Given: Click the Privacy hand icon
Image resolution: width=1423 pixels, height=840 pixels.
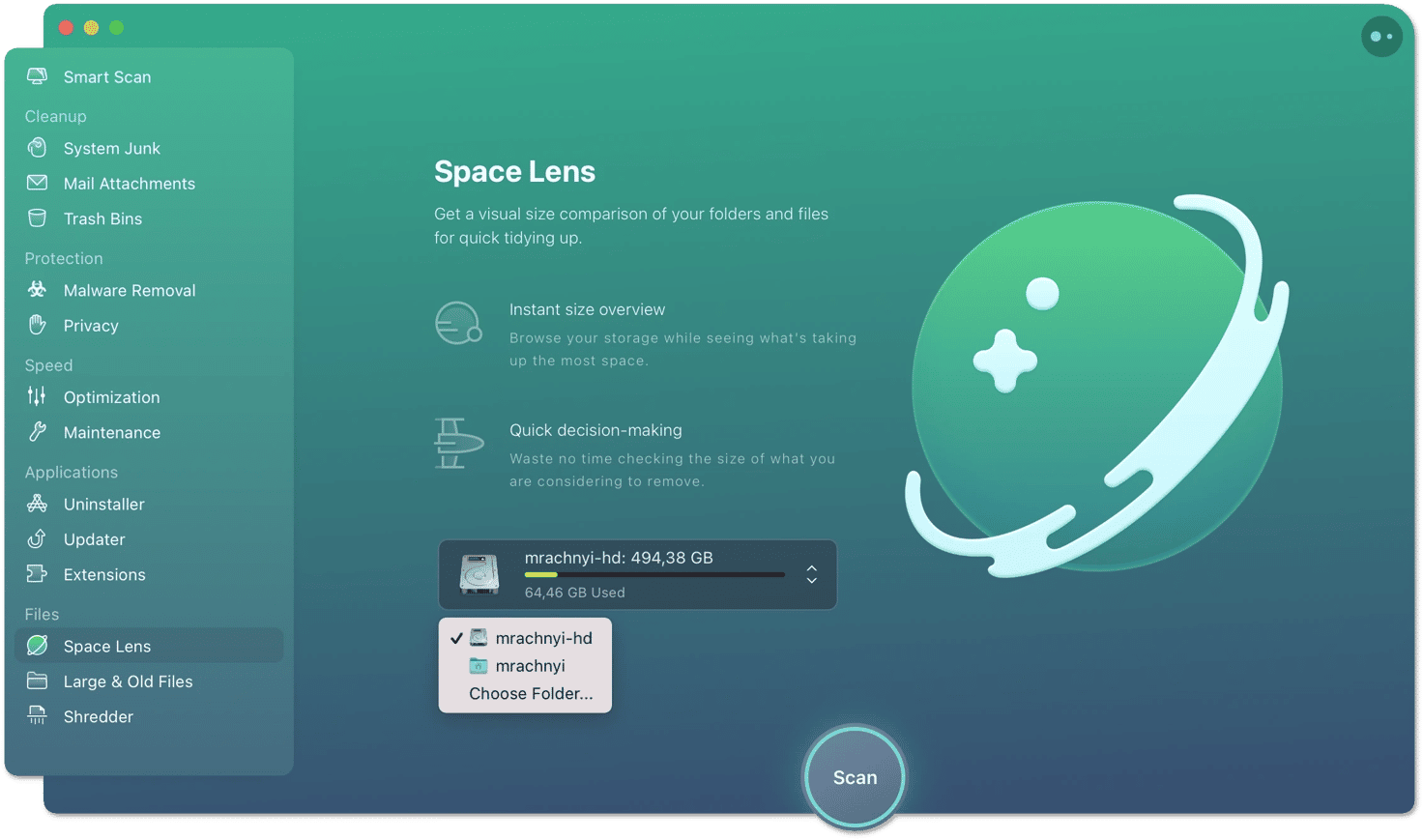Looking at the screenshot, I should point(37,325).
